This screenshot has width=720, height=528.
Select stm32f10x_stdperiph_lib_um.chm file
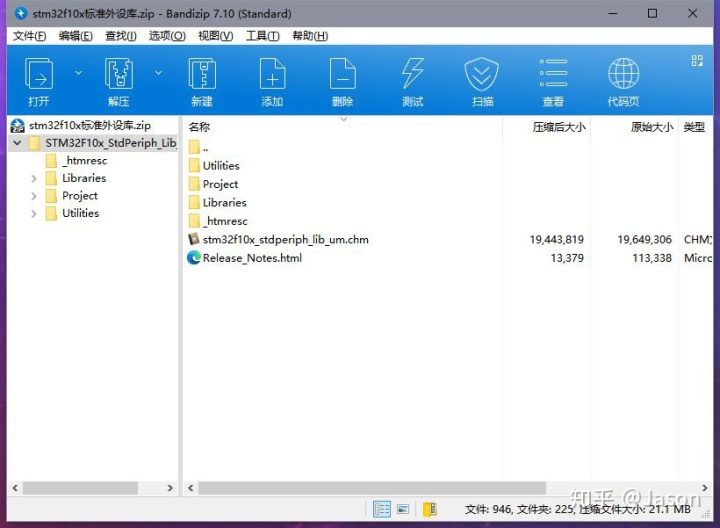(286, 240)
